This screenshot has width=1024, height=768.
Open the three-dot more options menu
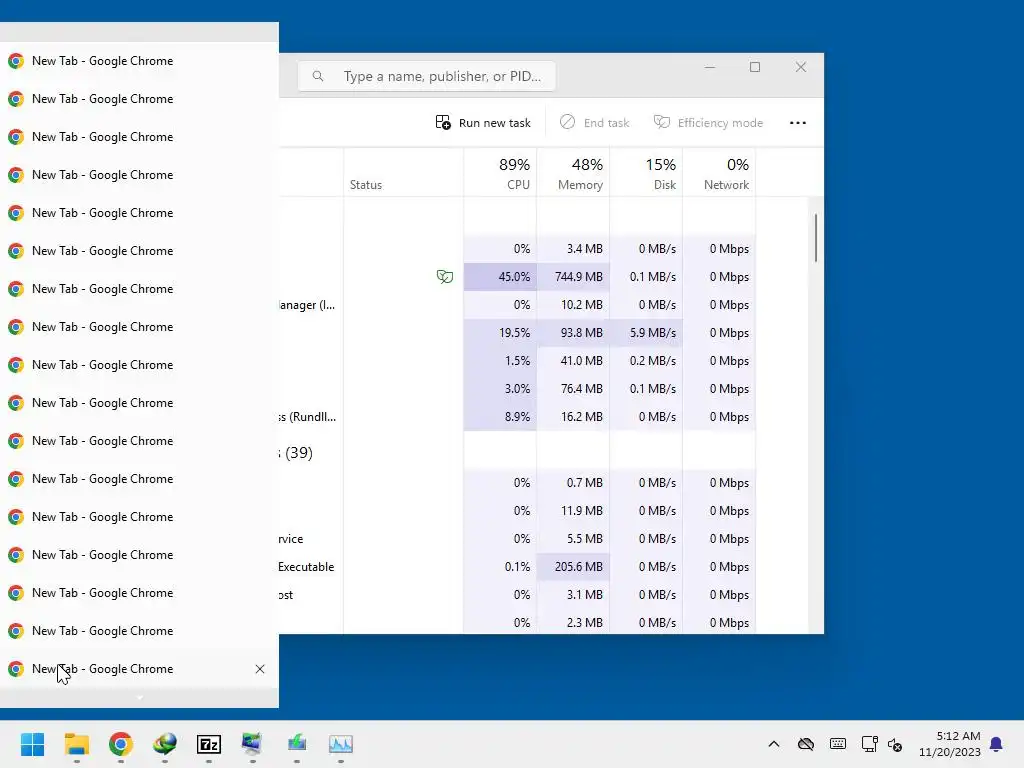point(797,123)
